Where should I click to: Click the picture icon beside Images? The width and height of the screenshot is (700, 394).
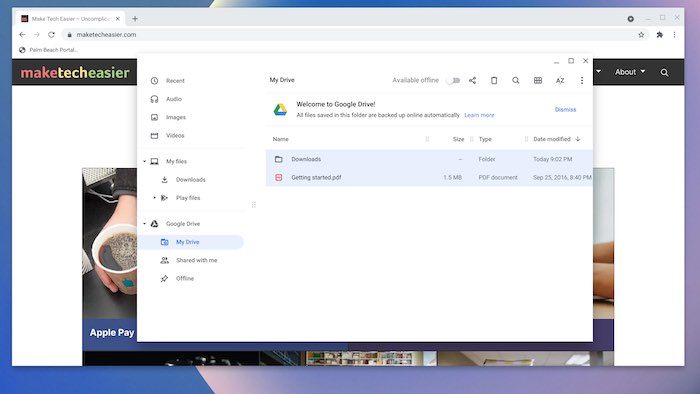(154, 117)
